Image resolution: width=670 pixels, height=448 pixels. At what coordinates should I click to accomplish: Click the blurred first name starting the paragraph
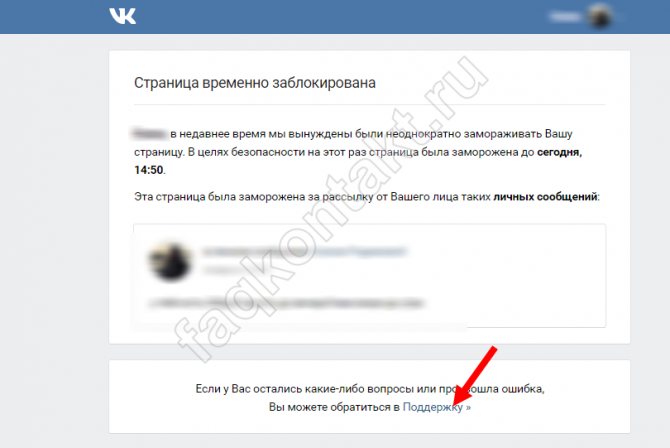coord(150,134)
